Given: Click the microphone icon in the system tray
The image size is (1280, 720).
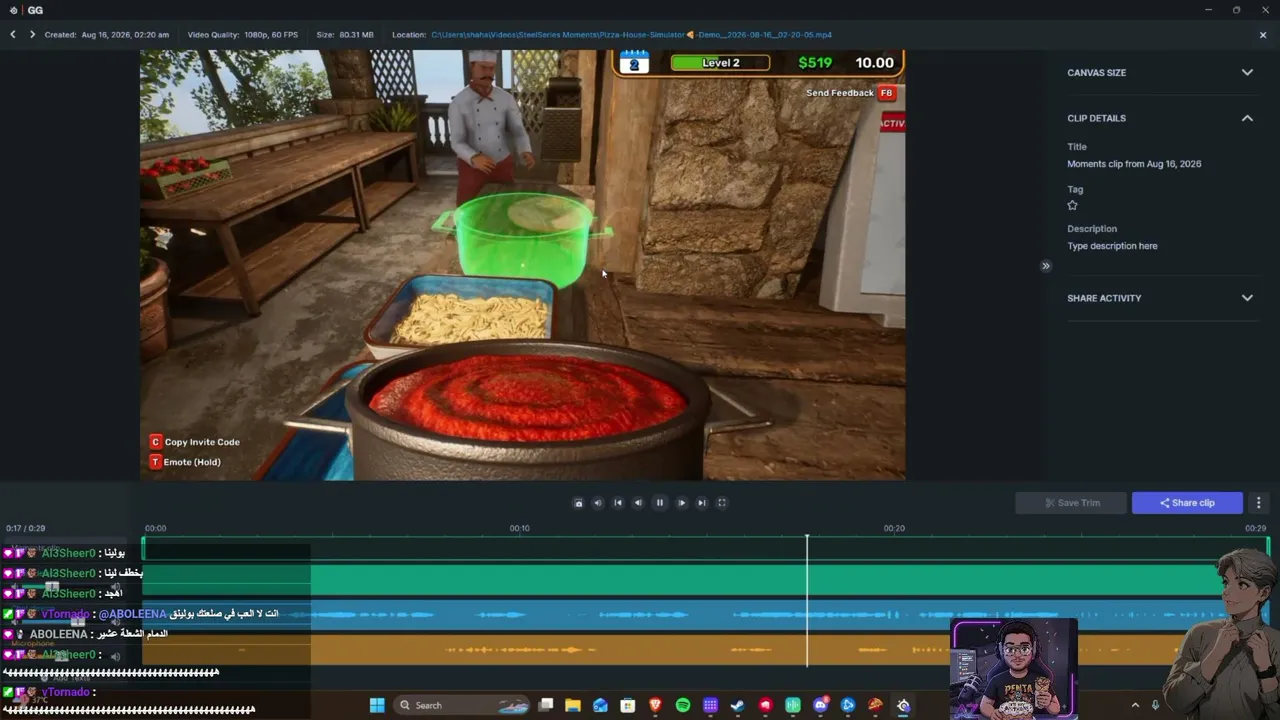Looking at the screenshot, I should (1156, 705).
